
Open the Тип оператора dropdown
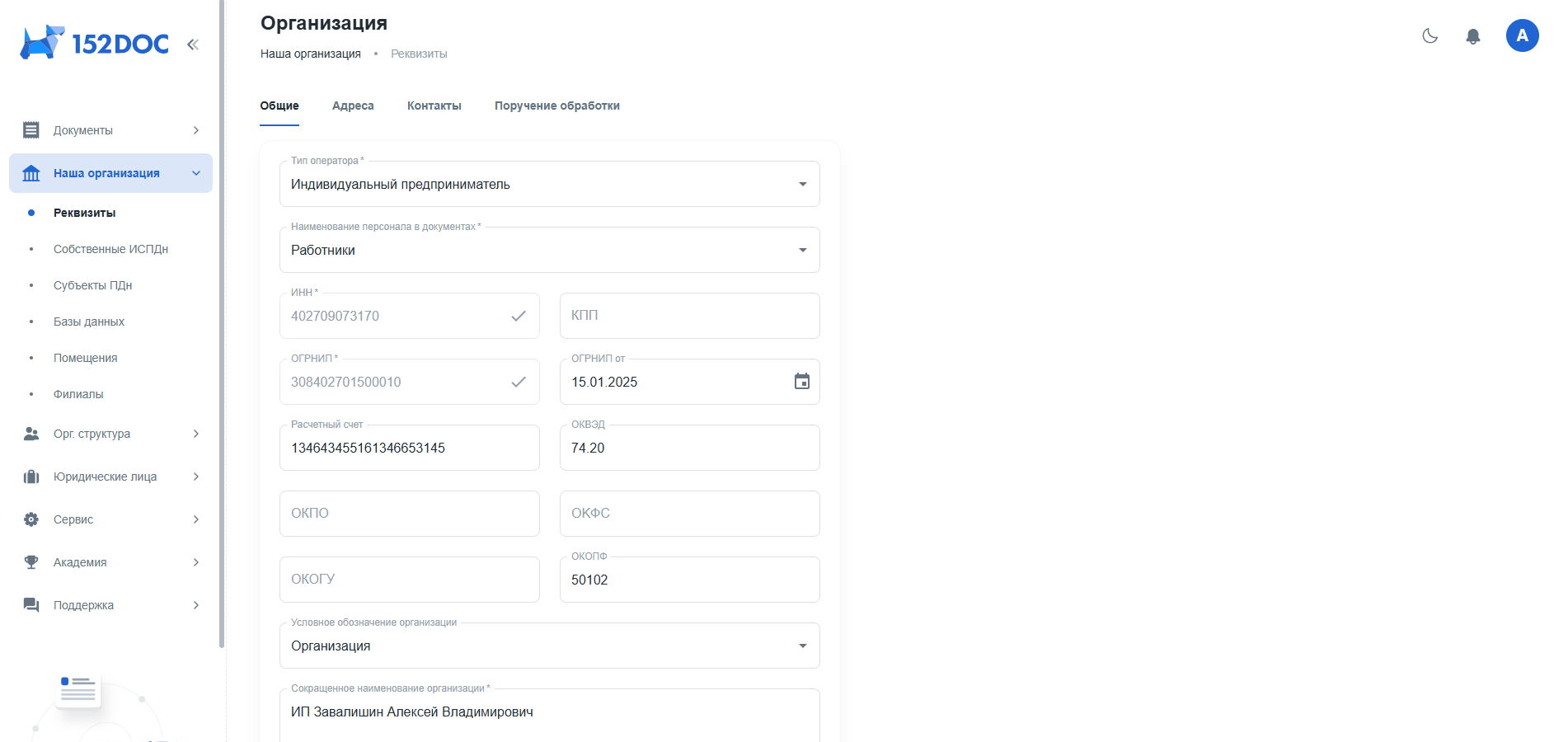pyautogui.click(x=549, y=185)
